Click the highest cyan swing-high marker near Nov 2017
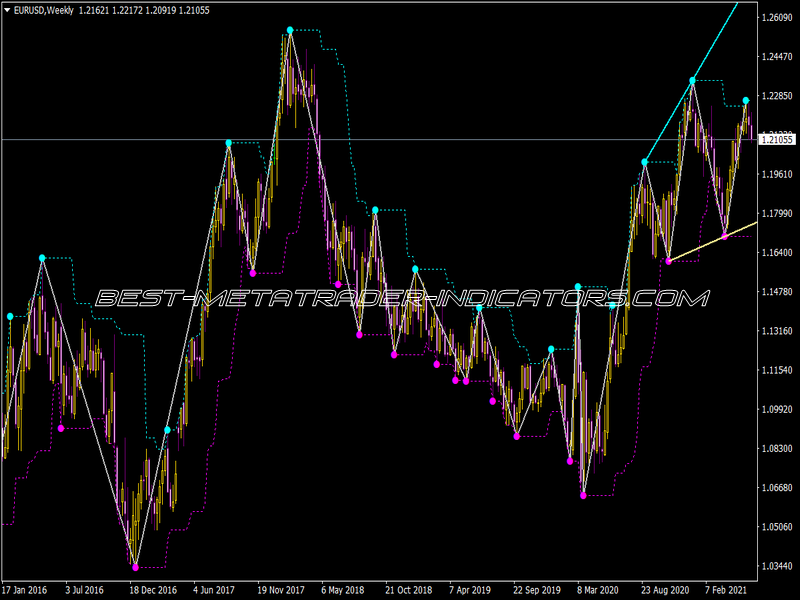 [290, 30]
